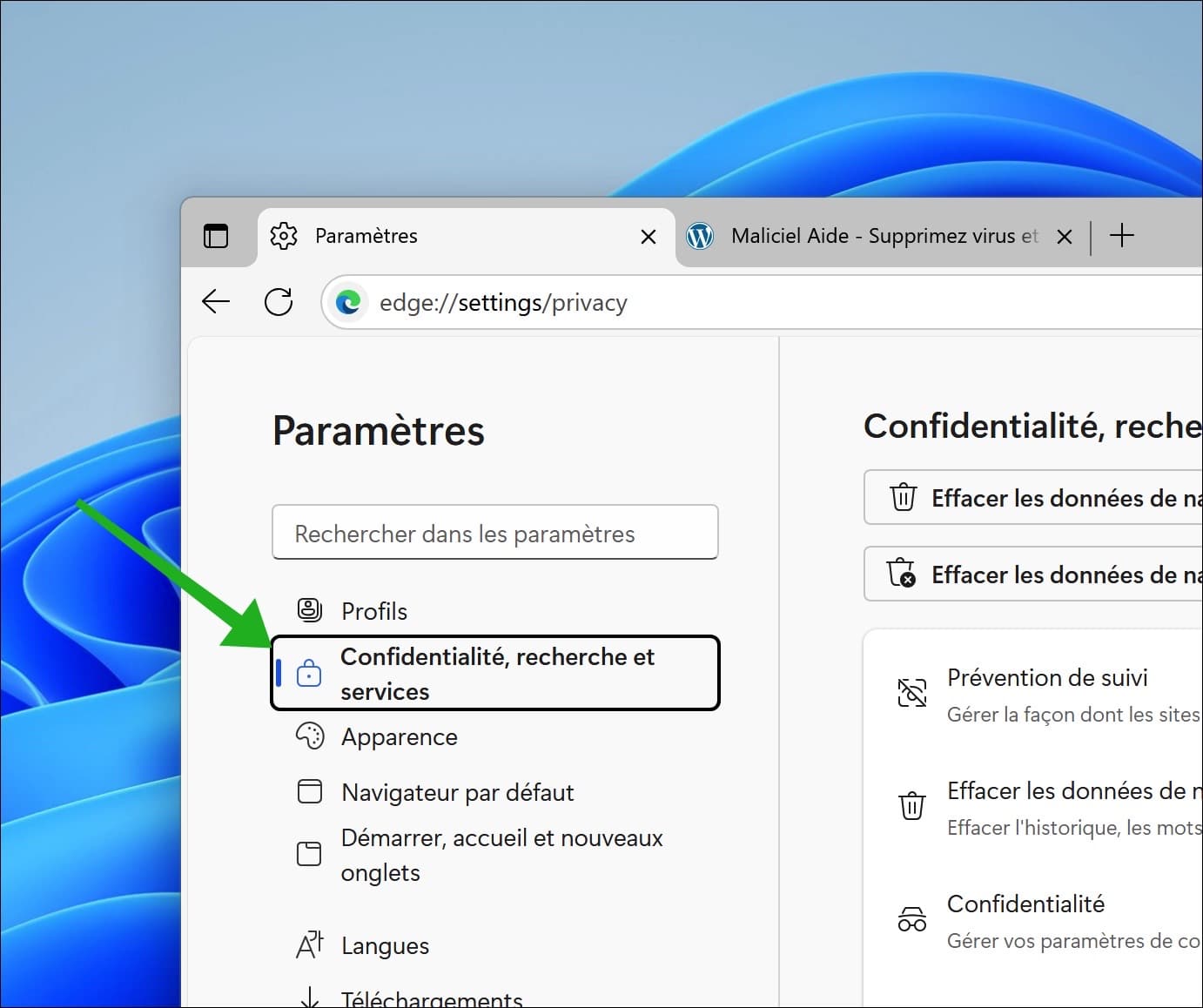Select the Prévention de suivi tracking icon

click(911, 693)
